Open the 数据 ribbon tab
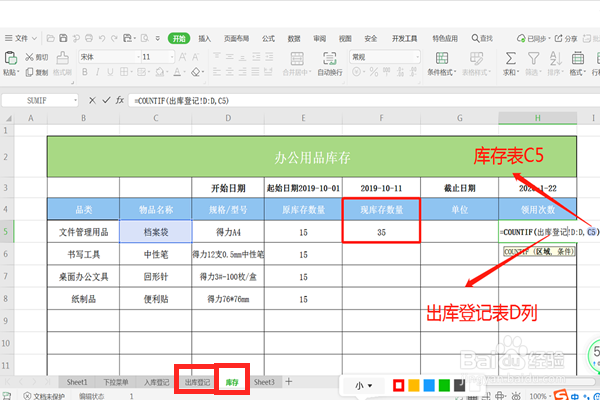Screen dimensions: 600x400 click(294, 38)
